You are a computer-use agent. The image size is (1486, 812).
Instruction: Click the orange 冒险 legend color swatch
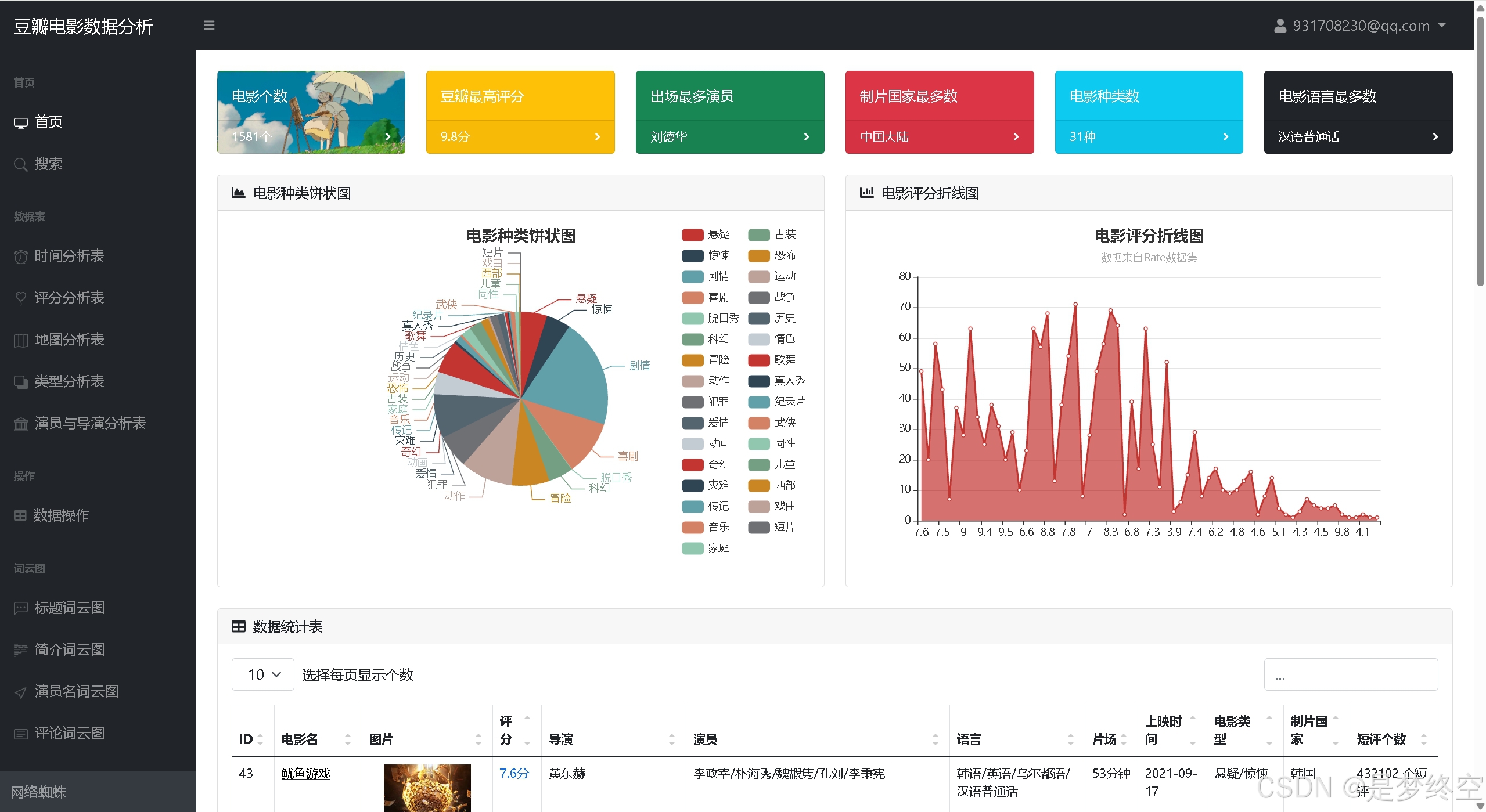(x=692, y=360)
